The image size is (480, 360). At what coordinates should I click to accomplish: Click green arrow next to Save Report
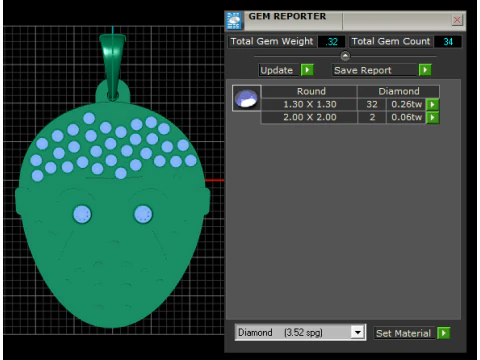point(425,70)
